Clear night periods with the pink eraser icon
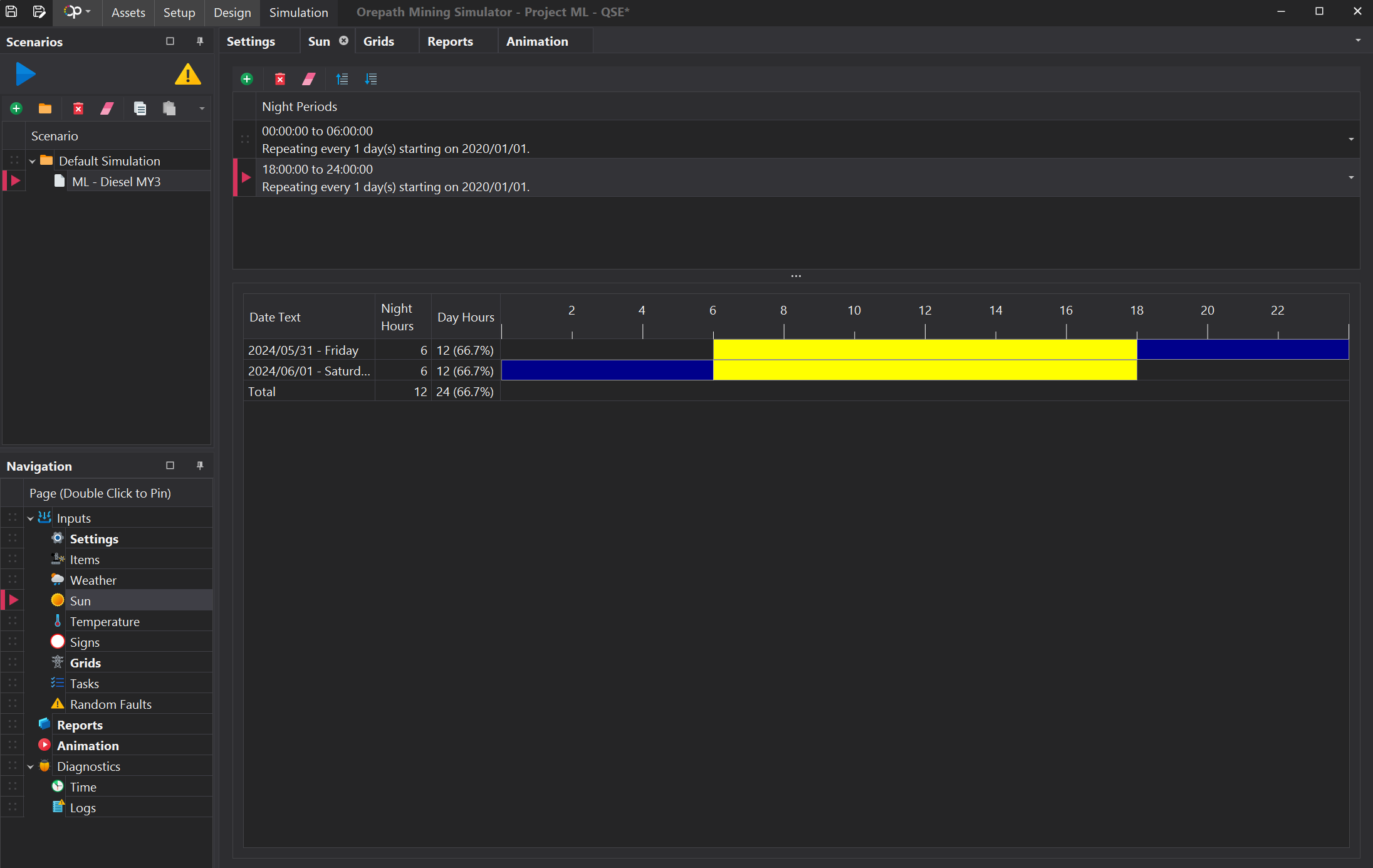Image resolution: width=1373 pixels, height=868 pixels. 309,79
